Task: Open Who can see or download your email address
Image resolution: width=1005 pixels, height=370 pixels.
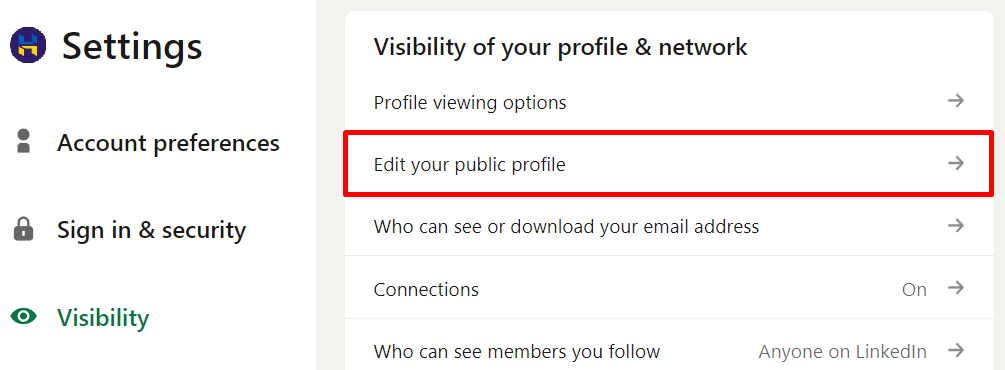Action: [669, 226]
